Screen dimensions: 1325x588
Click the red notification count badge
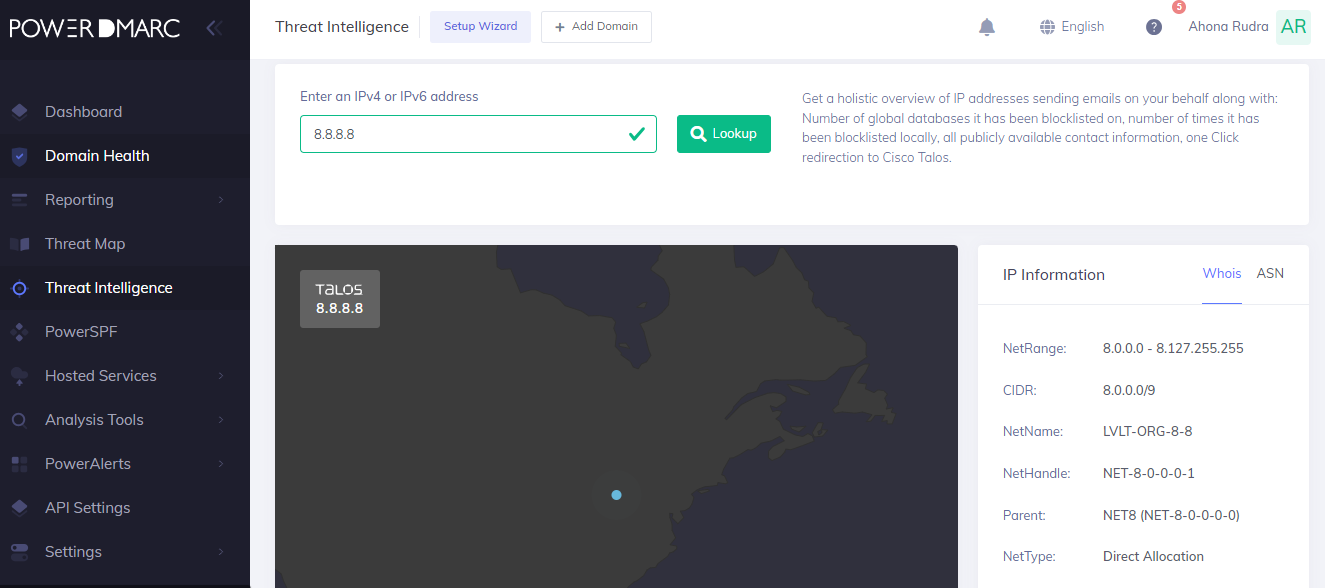click(x=1178, y=7)
